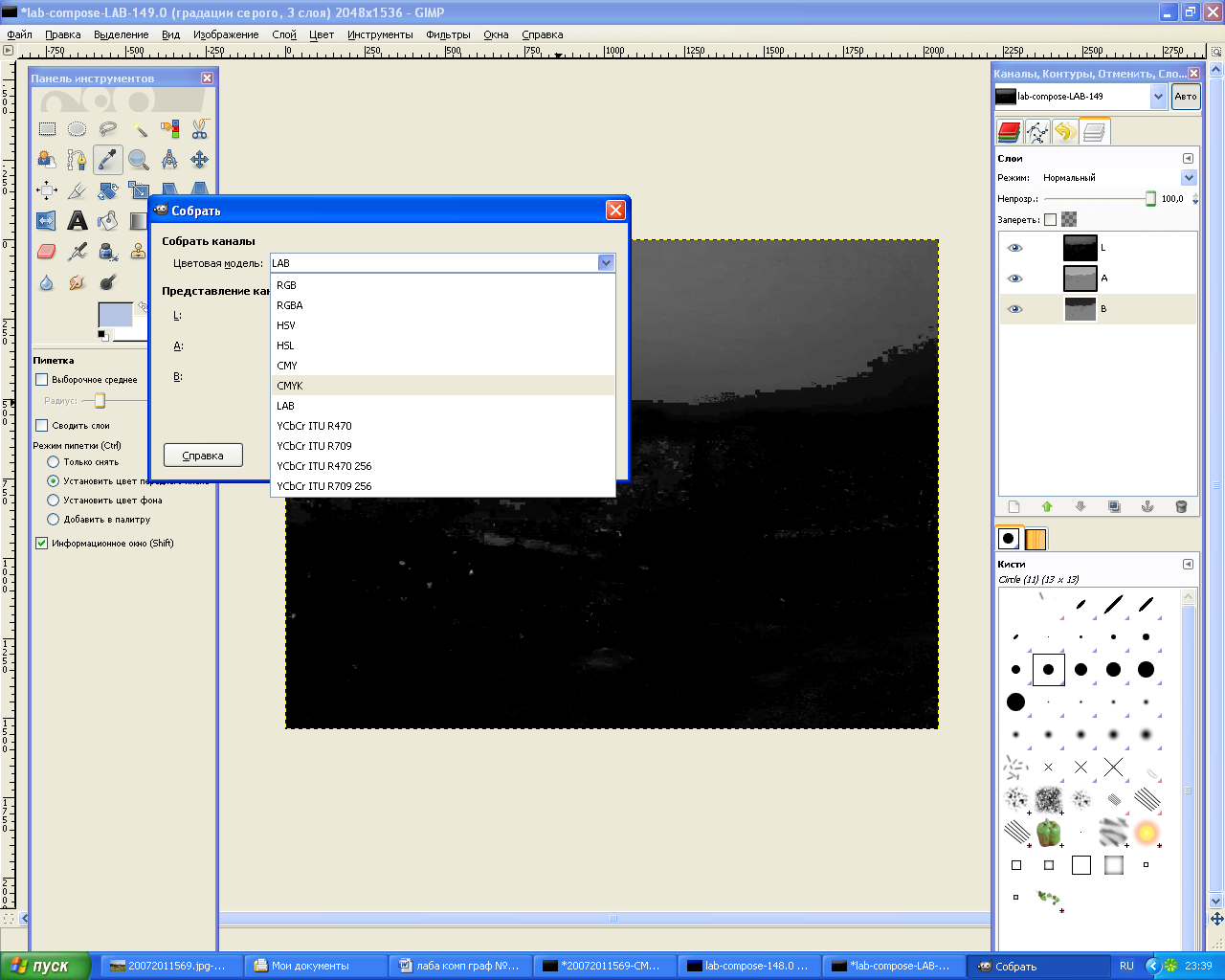The width and height of the screenshot is (1225, 980).
Task: Select the Align tool
Action: [x=47, y=190]
